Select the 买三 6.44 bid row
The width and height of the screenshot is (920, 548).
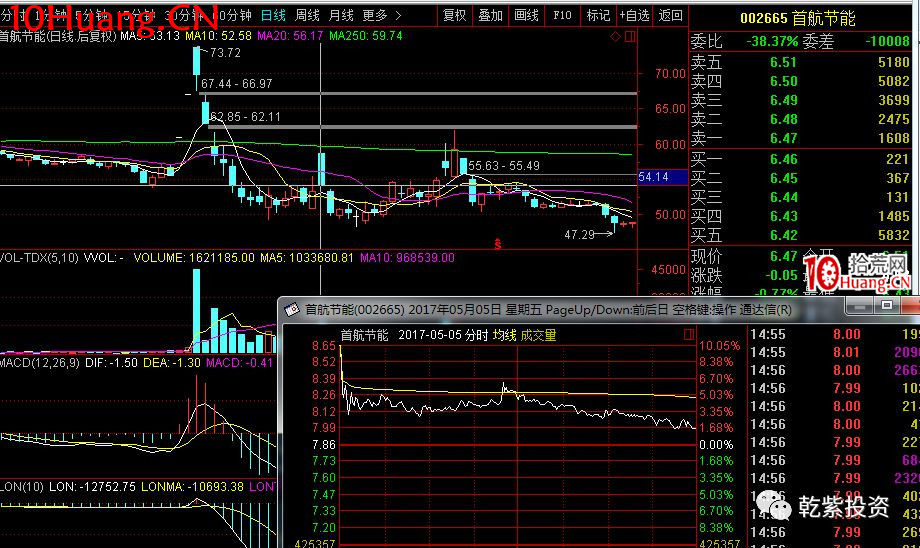point(800,197)
